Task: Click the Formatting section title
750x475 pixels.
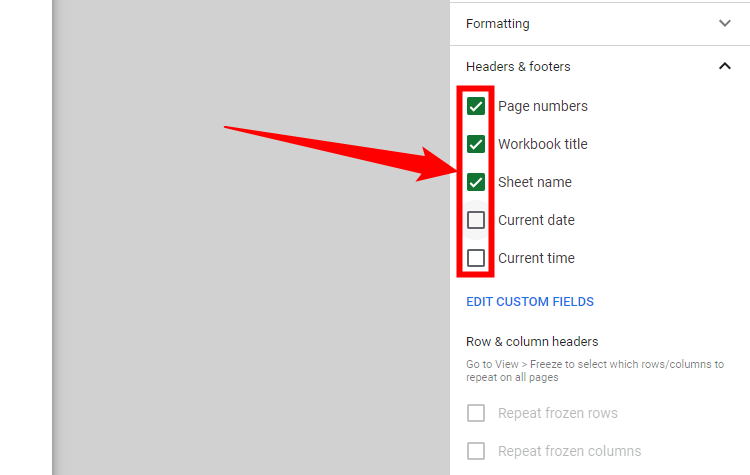Action: (498, 24)
